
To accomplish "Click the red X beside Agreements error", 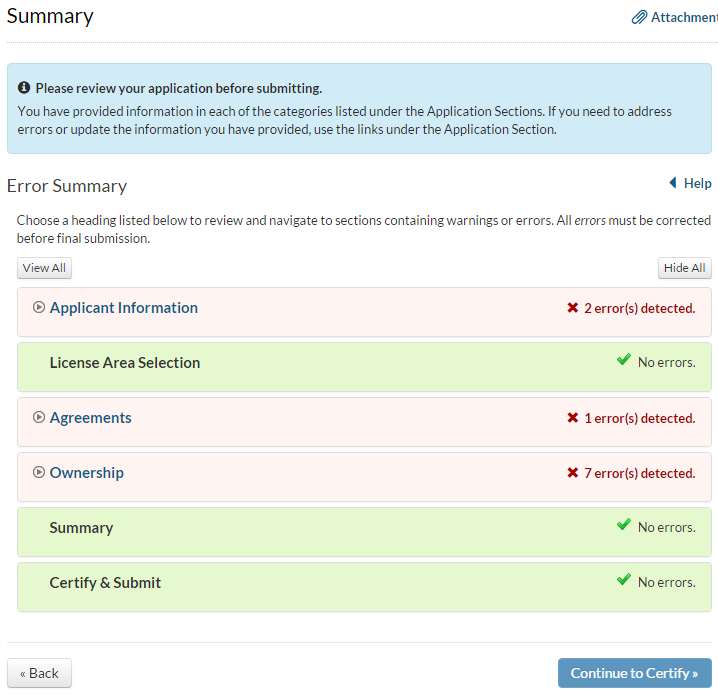I will [x=573, y=418].
